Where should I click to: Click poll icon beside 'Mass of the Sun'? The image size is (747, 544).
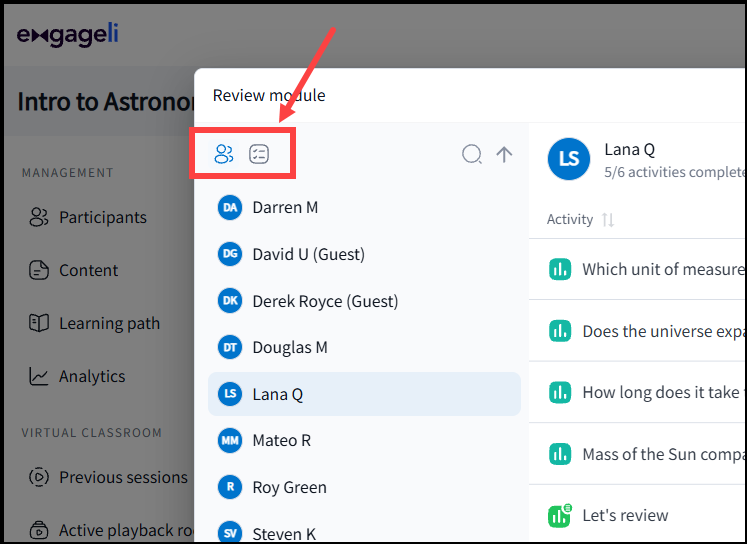tap(560, 454)
